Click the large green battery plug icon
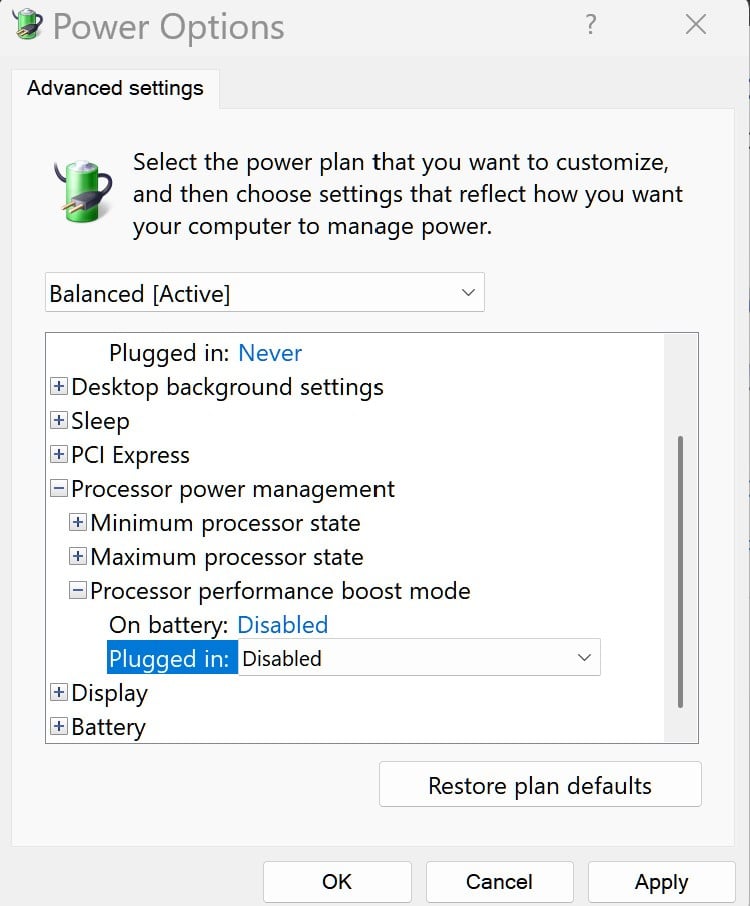 pyautogui.click(x=83, y=191)
